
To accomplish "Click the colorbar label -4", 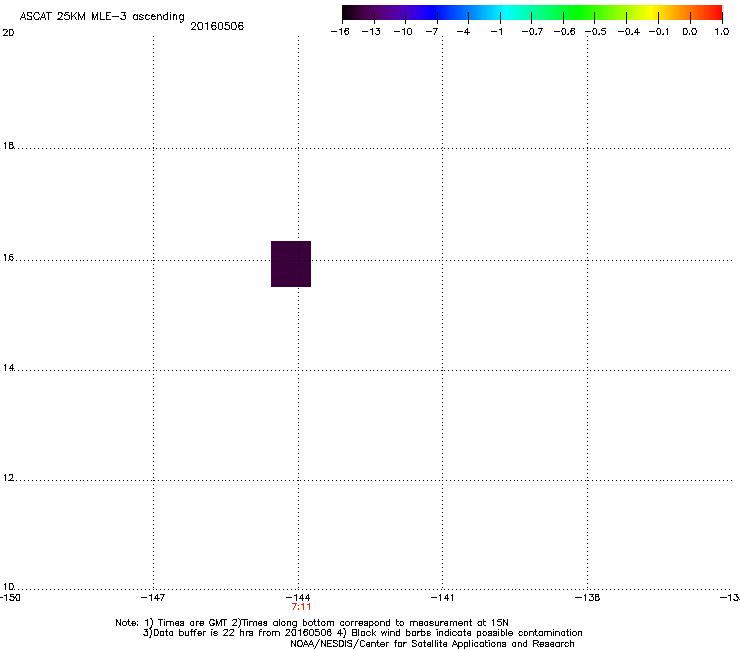I will [463, 32].
